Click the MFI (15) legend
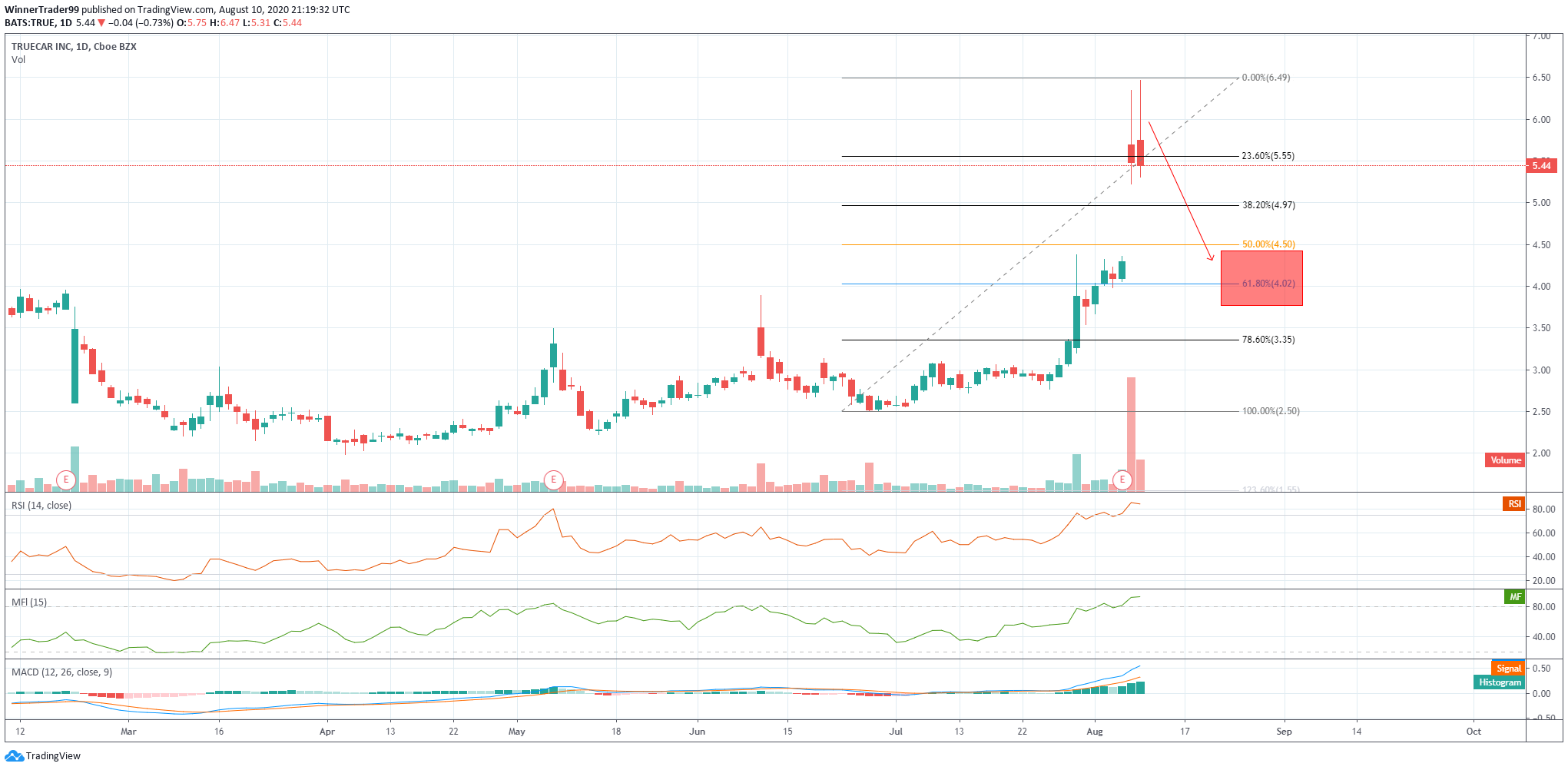This screenshot has height=770, width=1568. coord(29,602)
